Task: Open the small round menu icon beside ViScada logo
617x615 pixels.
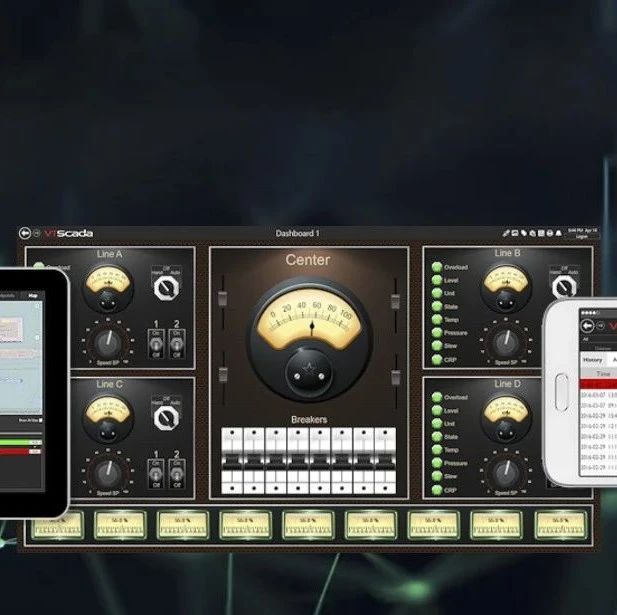Action: (37, 233)
